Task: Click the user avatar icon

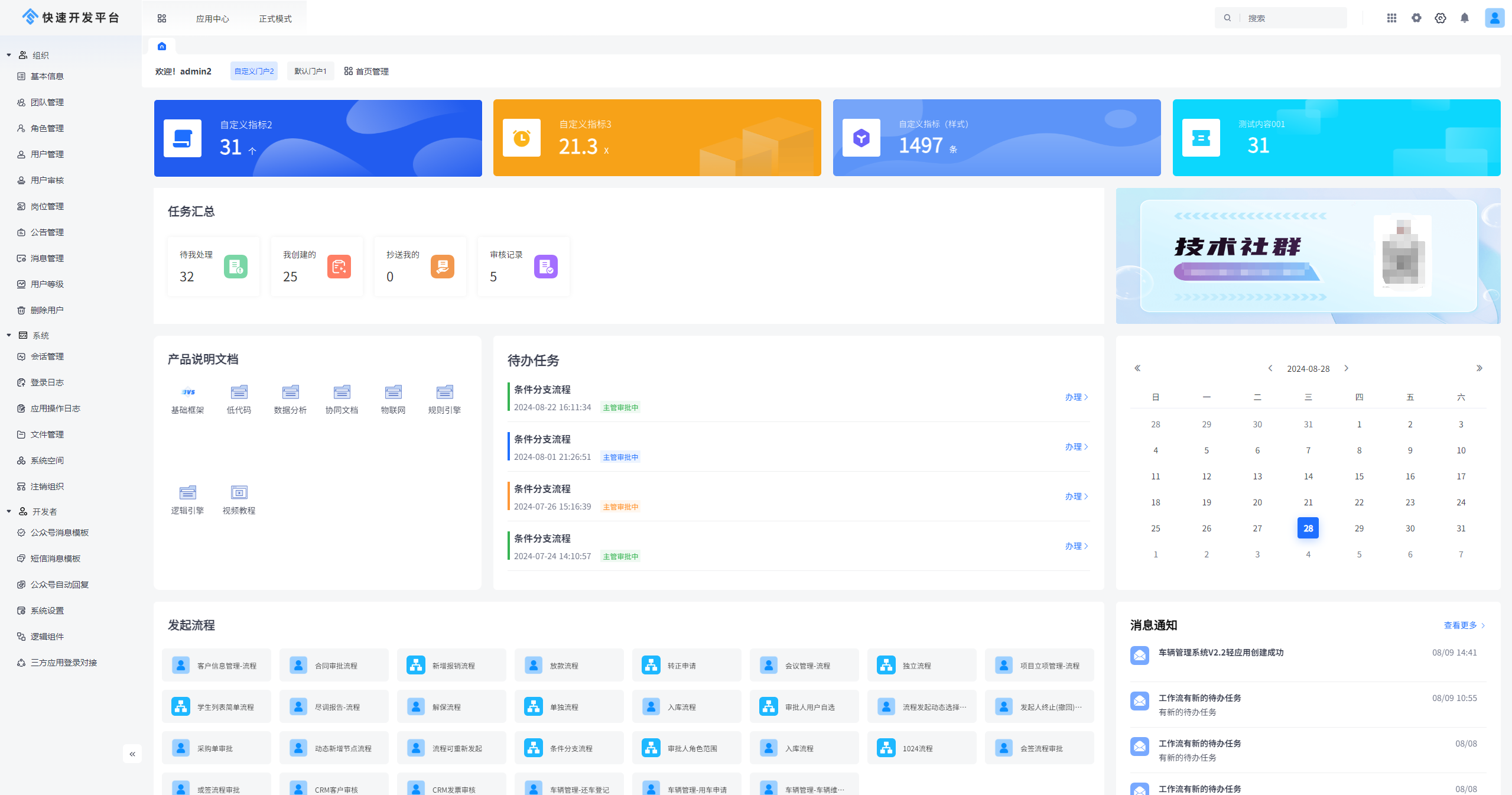Action: point(1494,18)
